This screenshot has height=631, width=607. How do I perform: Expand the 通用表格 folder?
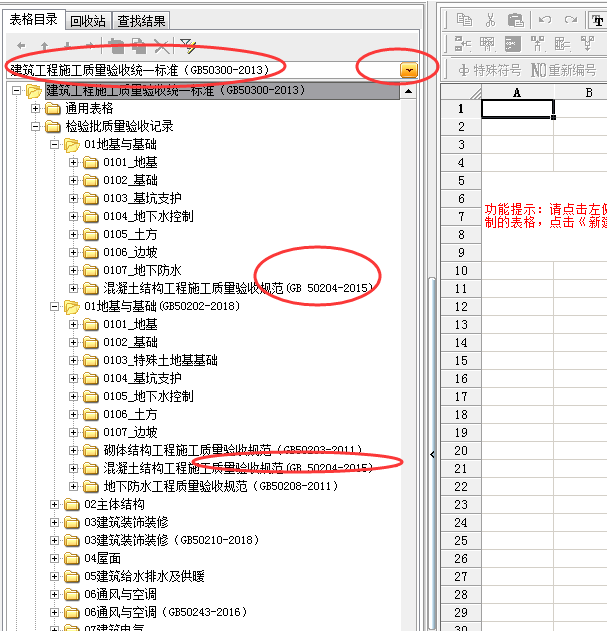pos(37,108)
